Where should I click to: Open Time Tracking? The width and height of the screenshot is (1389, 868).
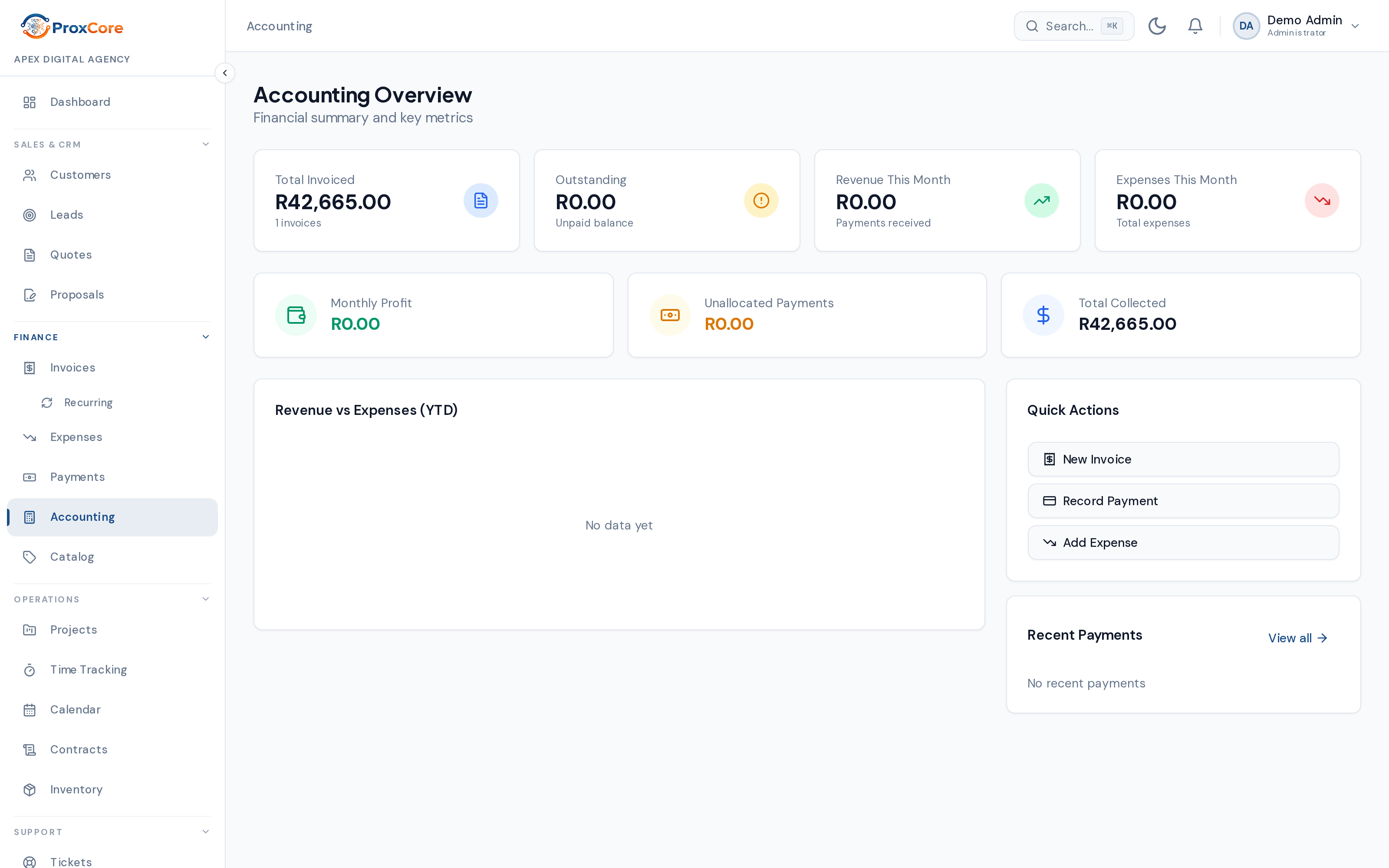click(112, 670)
